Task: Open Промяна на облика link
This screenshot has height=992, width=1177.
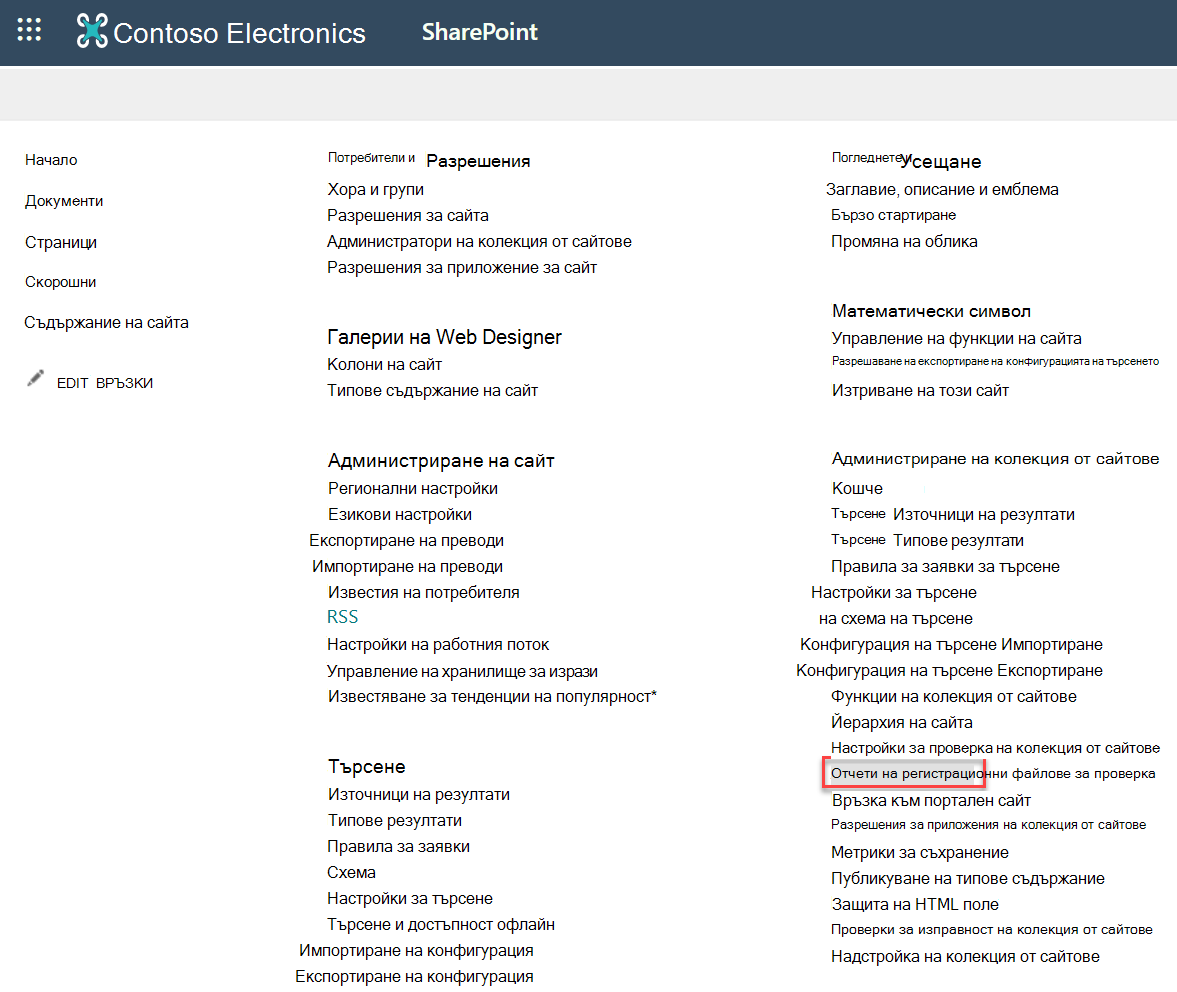Action: 904,242
